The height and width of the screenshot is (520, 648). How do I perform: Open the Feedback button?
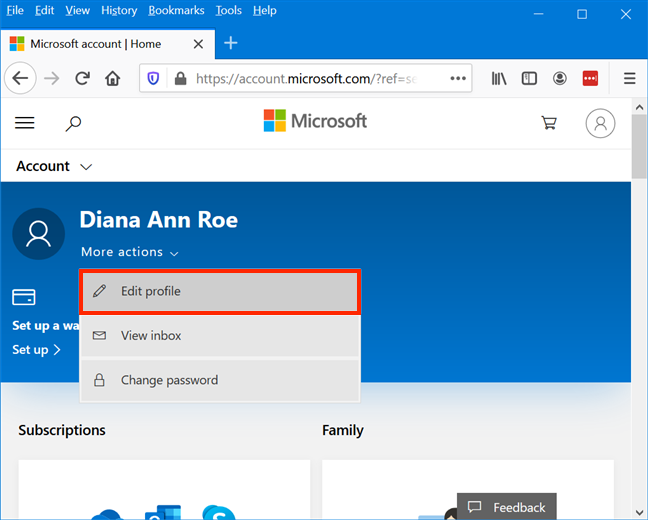tap(507, 506)
